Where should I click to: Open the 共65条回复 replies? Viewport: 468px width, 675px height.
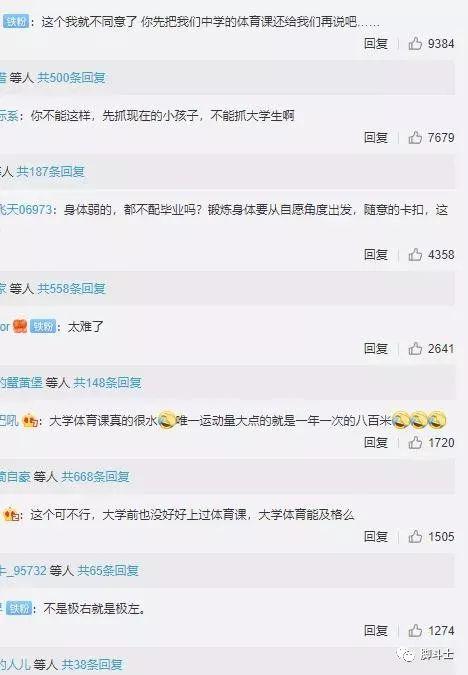(x=108, y=571)
